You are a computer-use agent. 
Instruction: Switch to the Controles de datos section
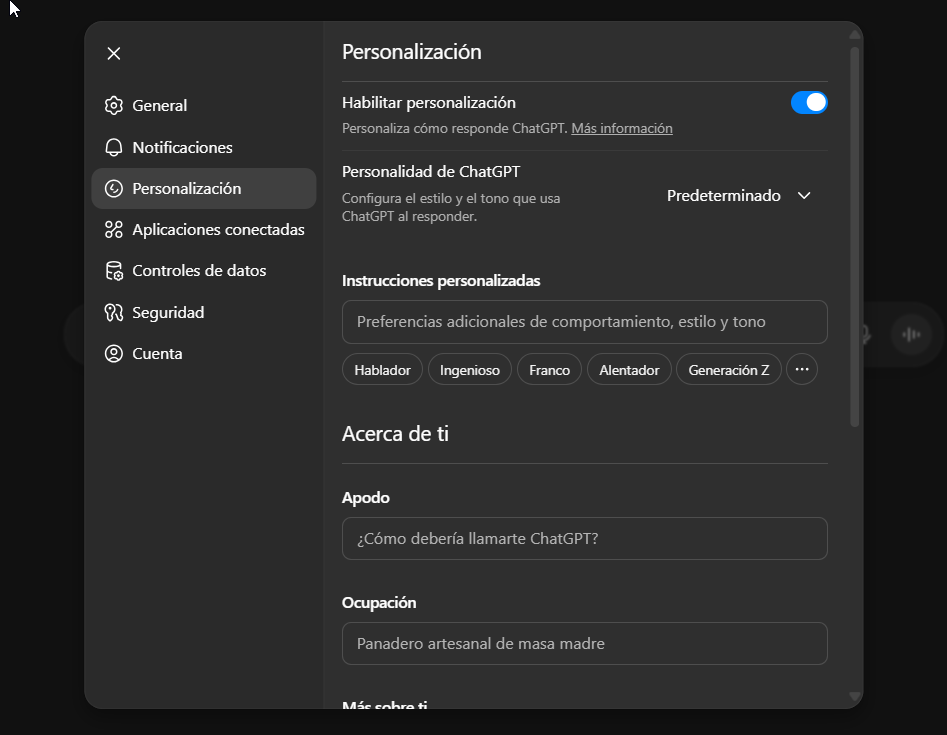[199, 270]
